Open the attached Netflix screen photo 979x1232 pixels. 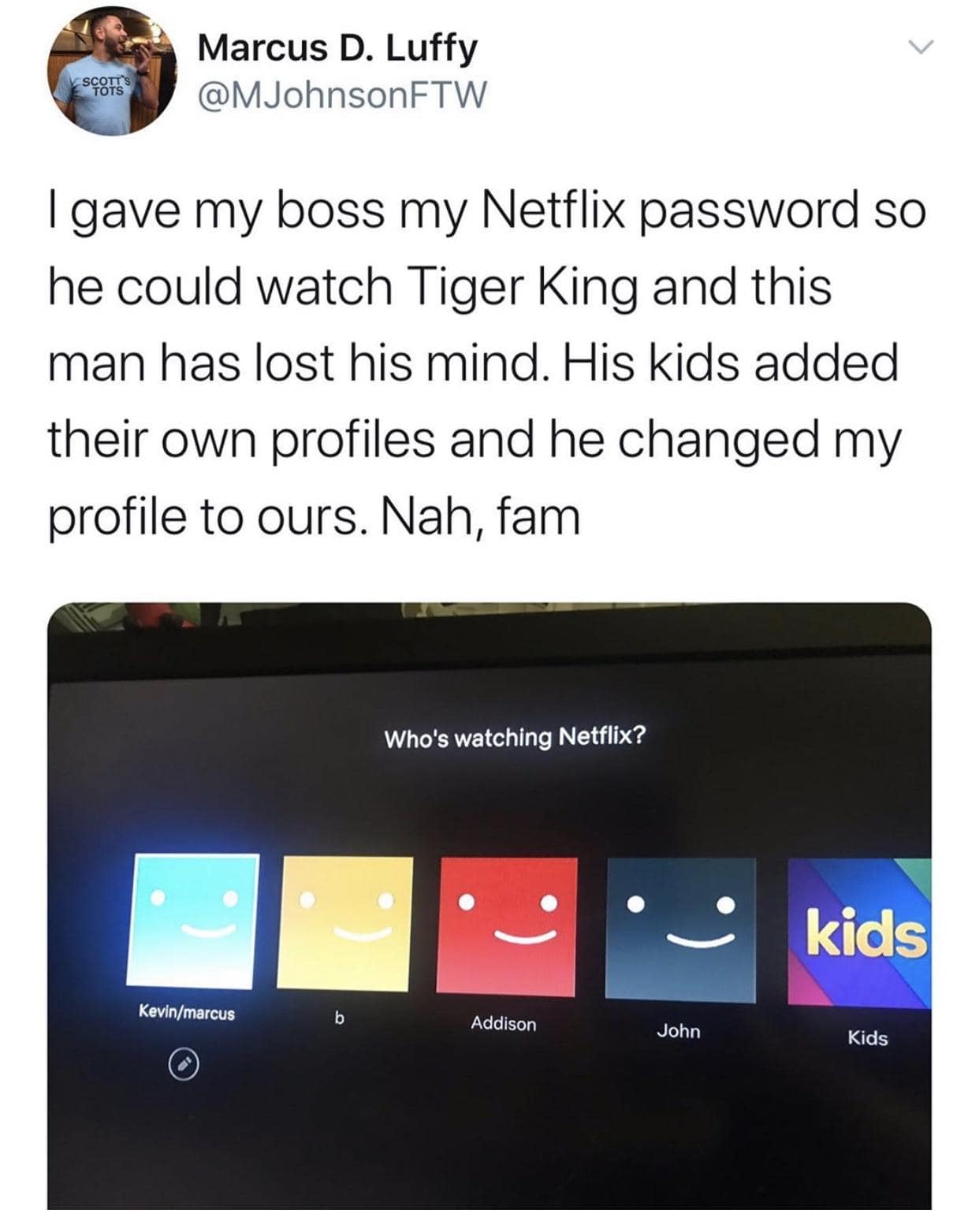[489, 906]
